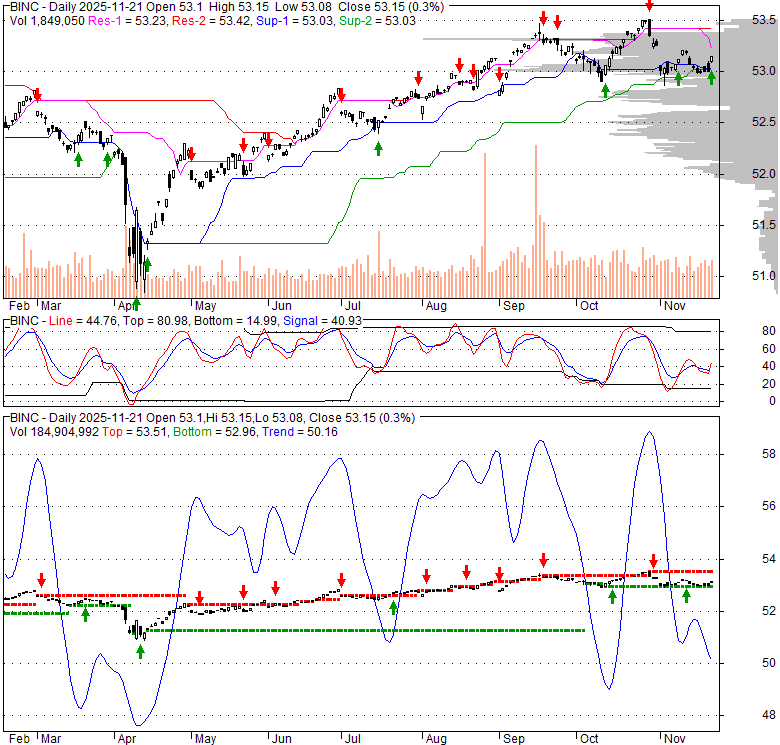Select the green arrow in early October on price chart
Viewport: 780px width, 745px height.
point(604,91)
